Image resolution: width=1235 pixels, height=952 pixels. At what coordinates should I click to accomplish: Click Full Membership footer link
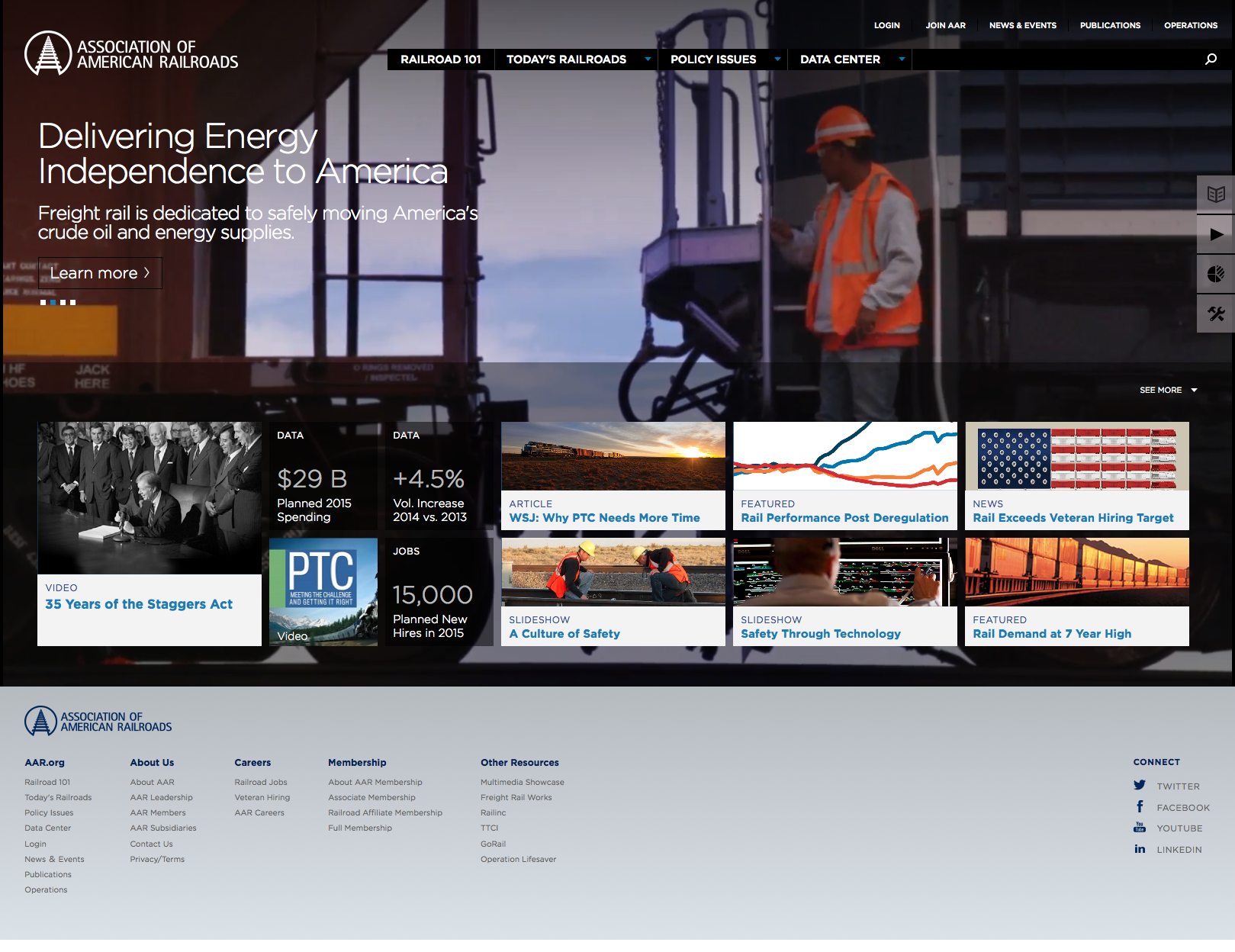coord(360,828)
